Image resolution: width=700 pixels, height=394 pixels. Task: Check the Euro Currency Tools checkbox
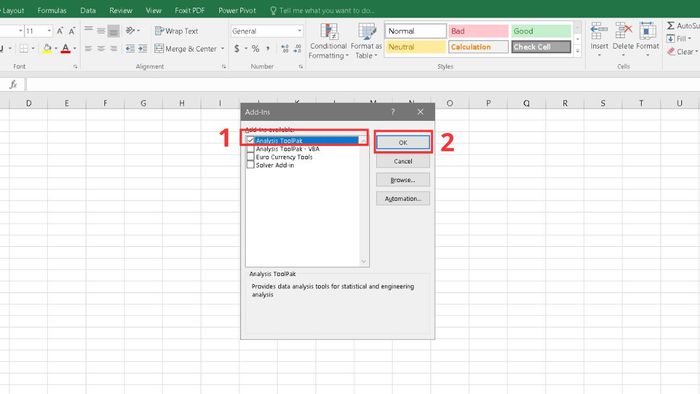pos(250,157)
